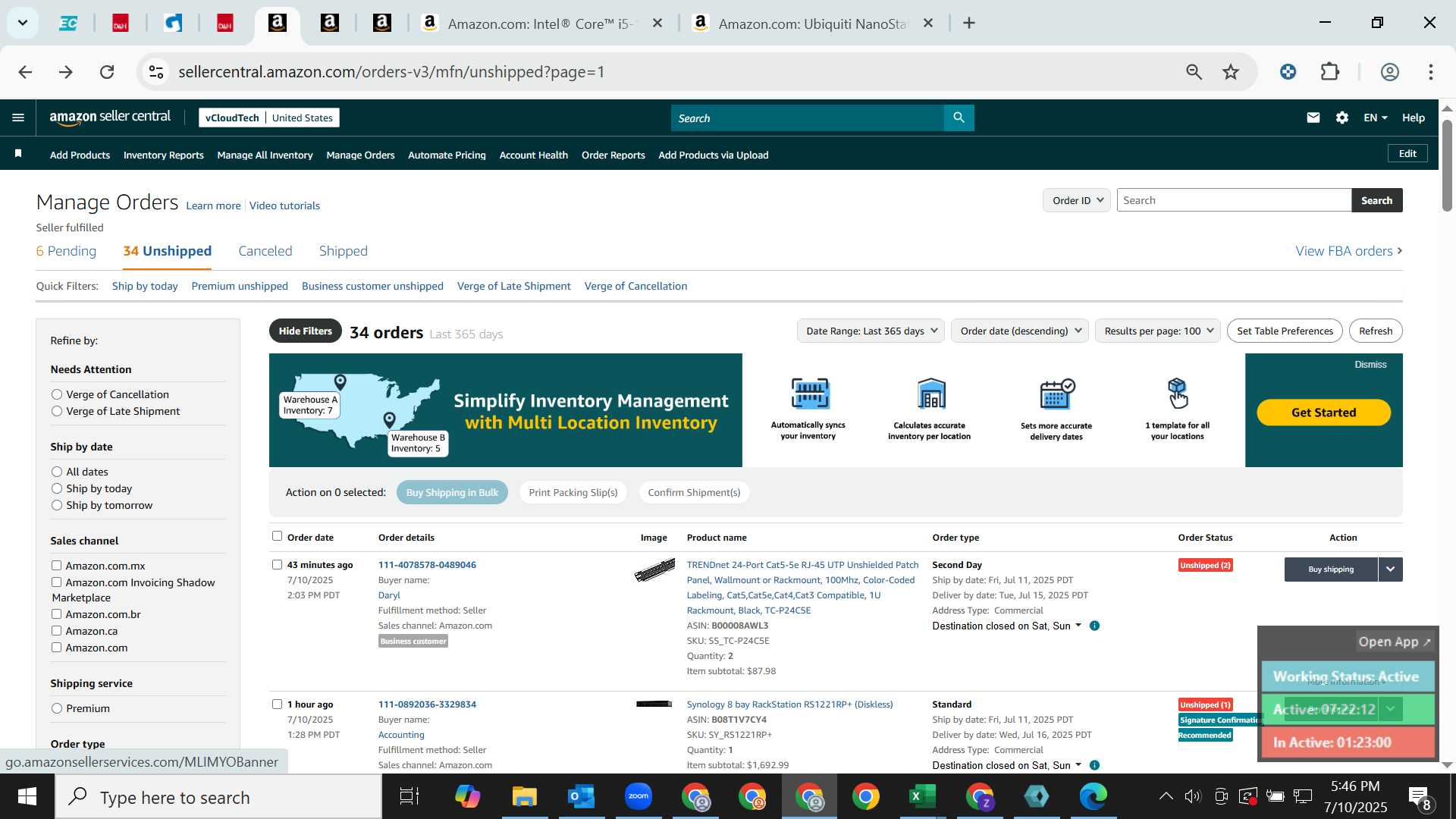Open the mail messages icon

point(1313,118)
